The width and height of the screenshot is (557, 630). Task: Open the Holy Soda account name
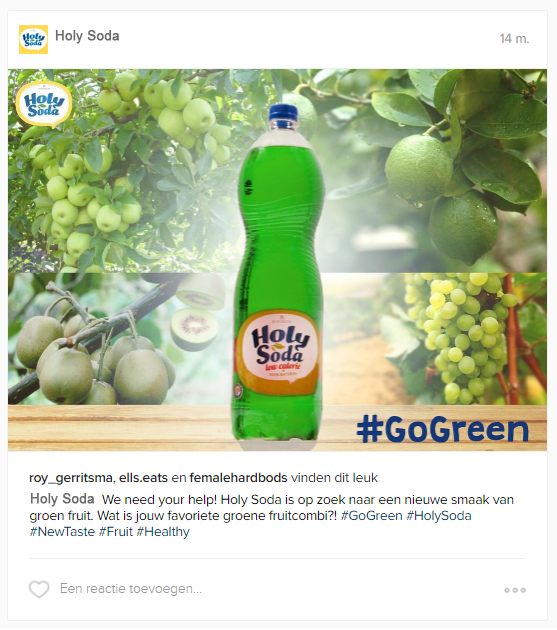coord(87,36)
